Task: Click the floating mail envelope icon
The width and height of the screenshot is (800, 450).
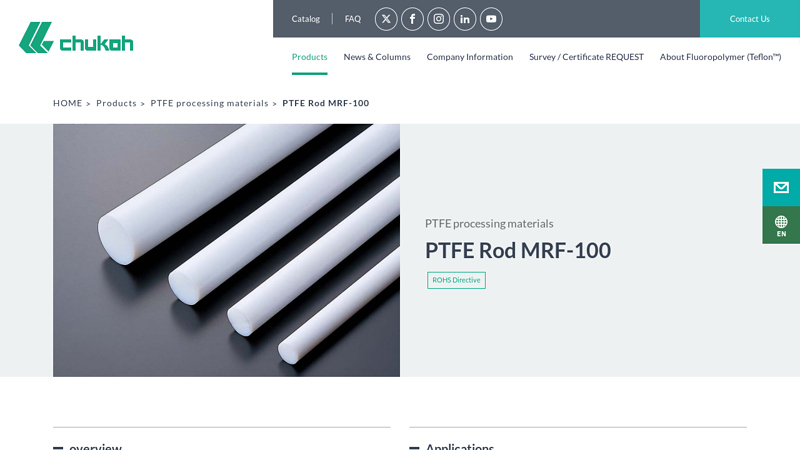Action: (781, 188)
